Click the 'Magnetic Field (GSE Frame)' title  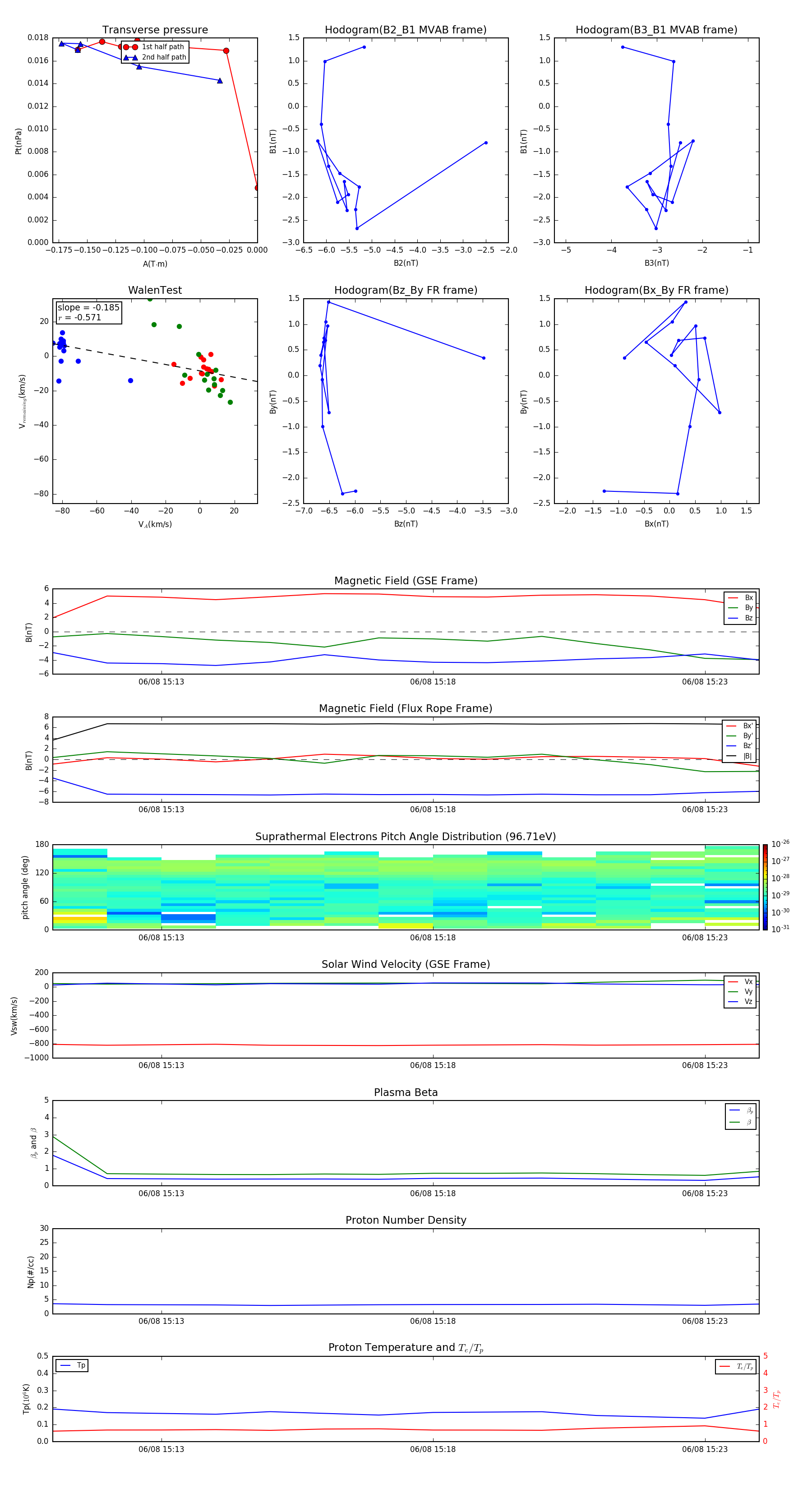click(x=406, y=581)
